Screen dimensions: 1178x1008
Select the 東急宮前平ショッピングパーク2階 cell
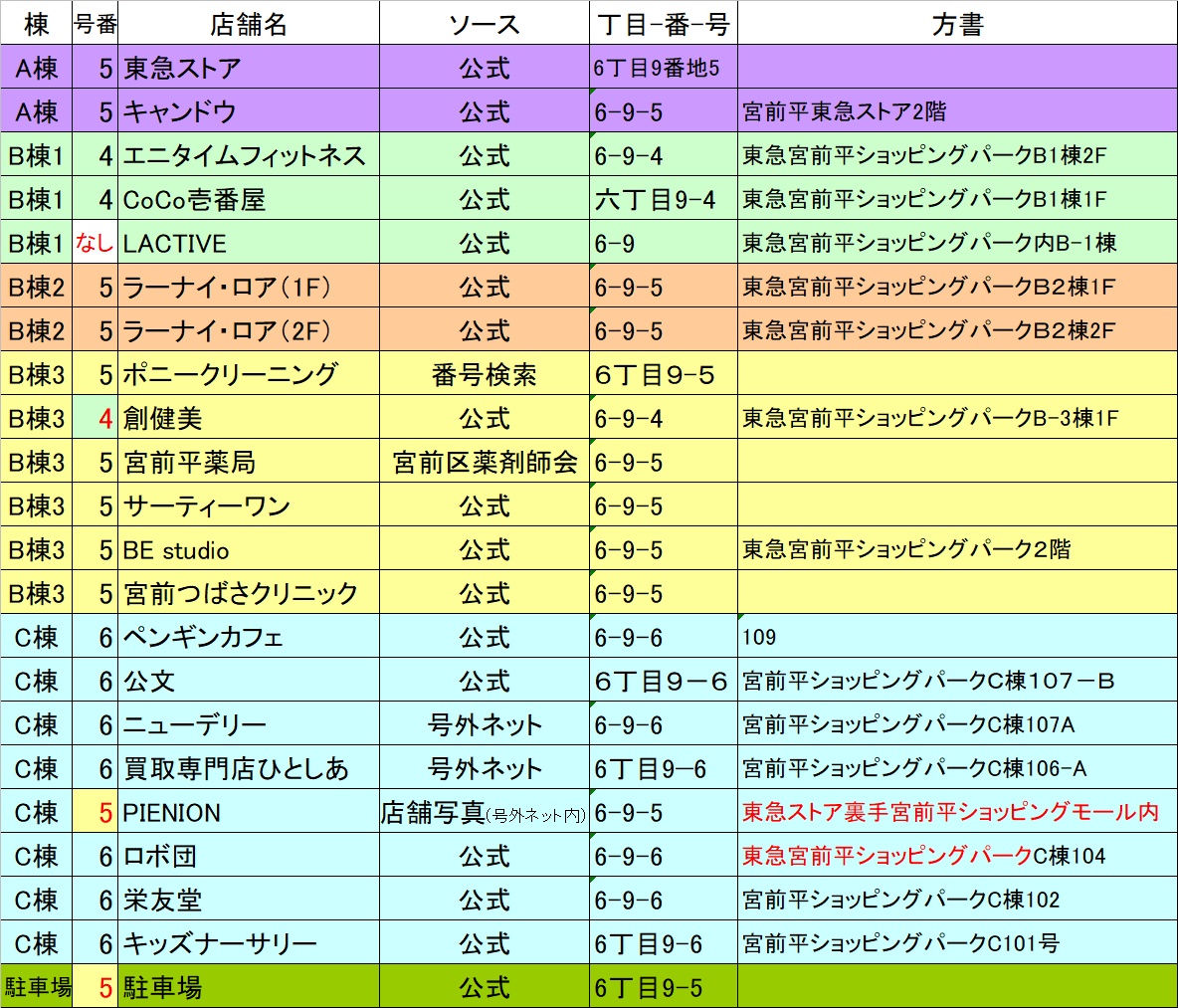tap(958, 548)
